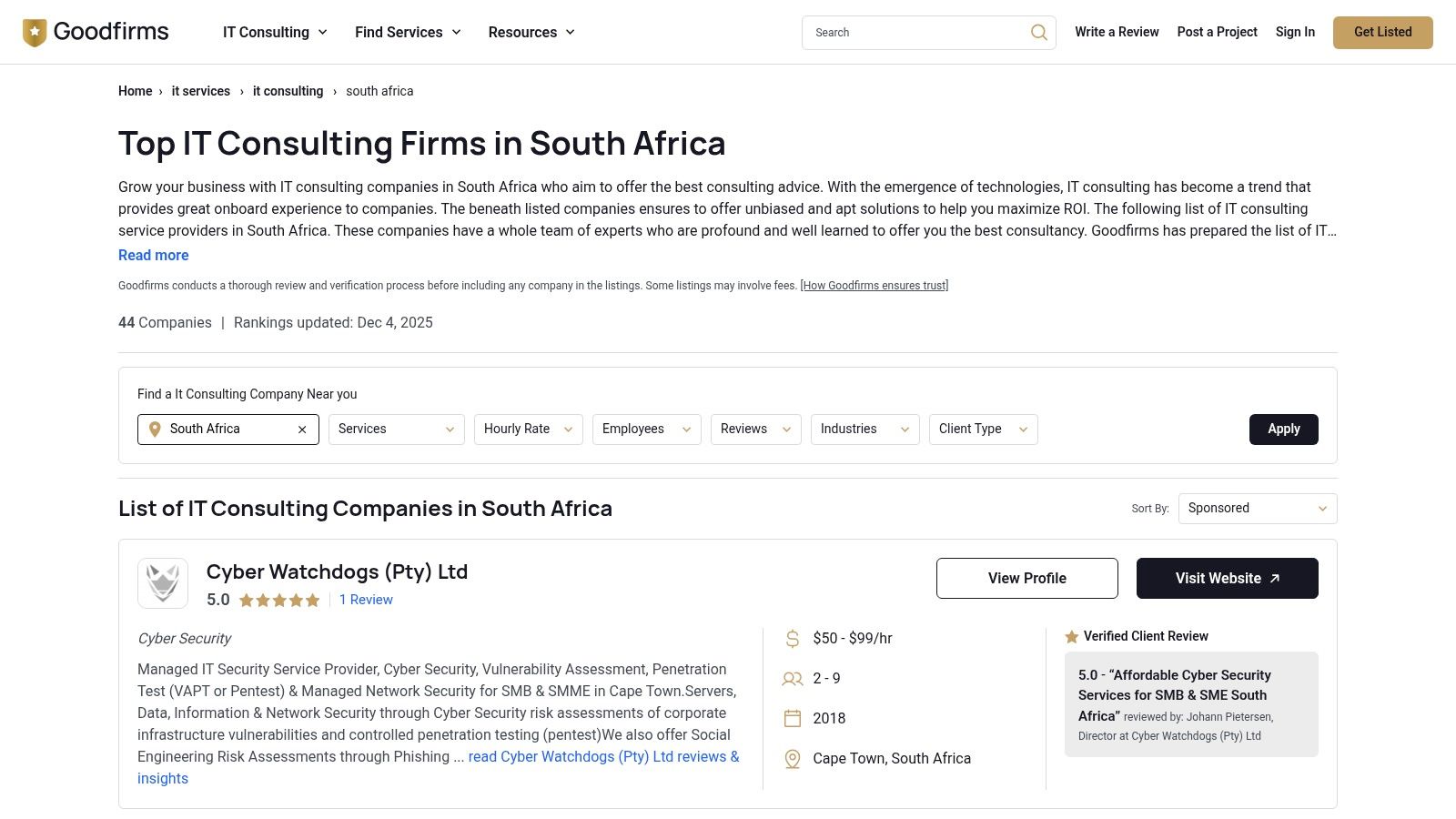Go to Home breadcrumb
This screenshot has width=1456, height=819.
tap(135, 91)
